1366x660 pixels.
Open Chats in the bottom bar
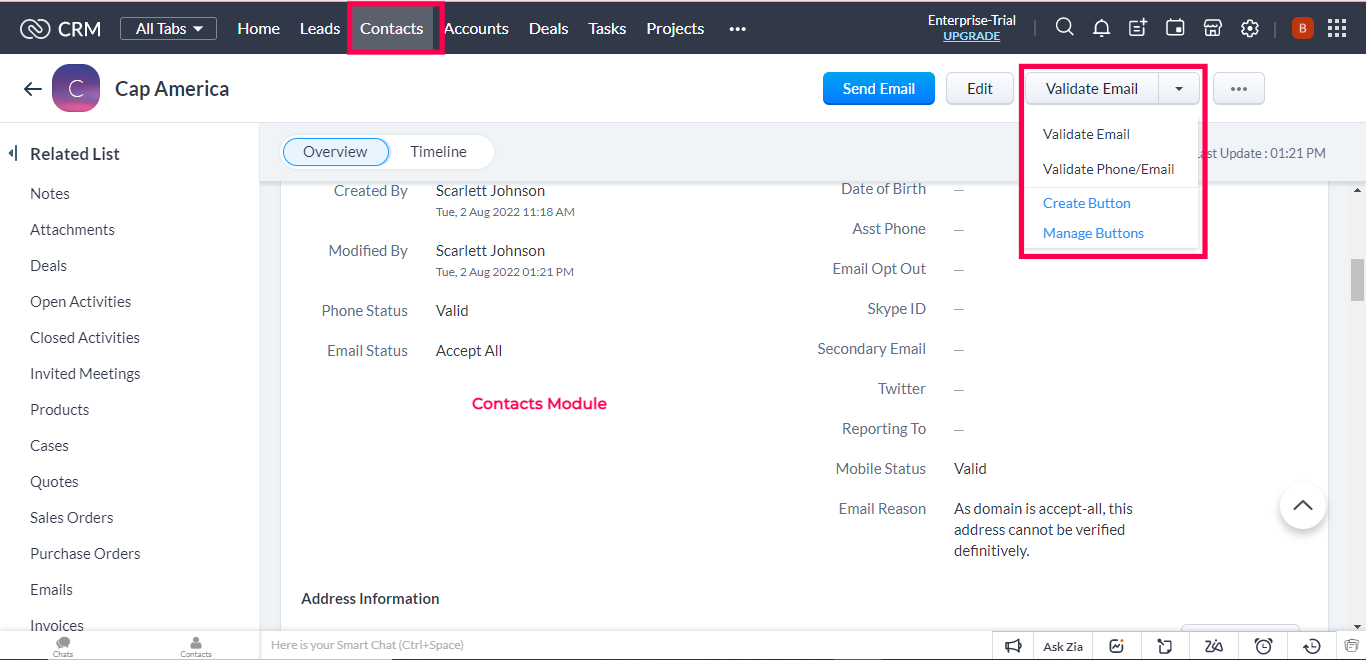[63, 647]
